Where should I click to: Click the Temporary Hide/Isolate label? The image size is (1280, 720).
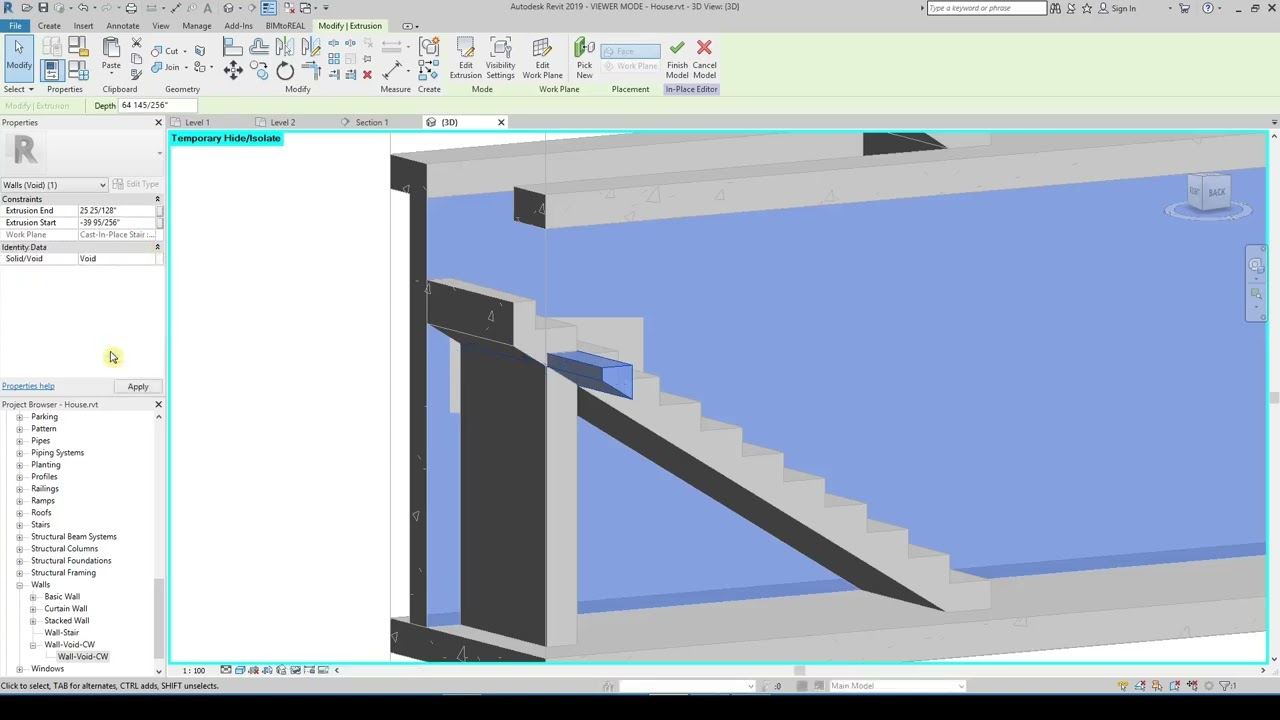click(x=226, y=138)
